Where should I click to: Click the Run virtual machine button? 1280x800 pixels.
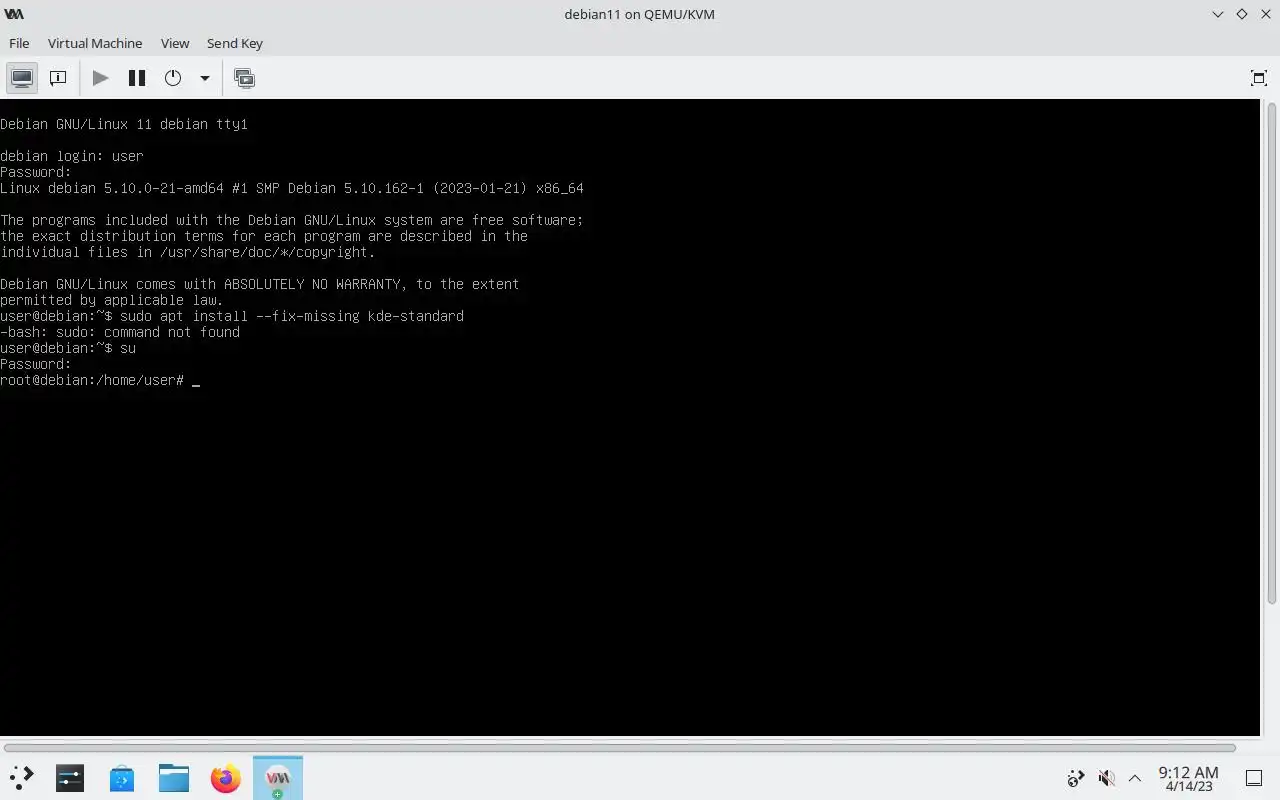[x=101, y=78]
